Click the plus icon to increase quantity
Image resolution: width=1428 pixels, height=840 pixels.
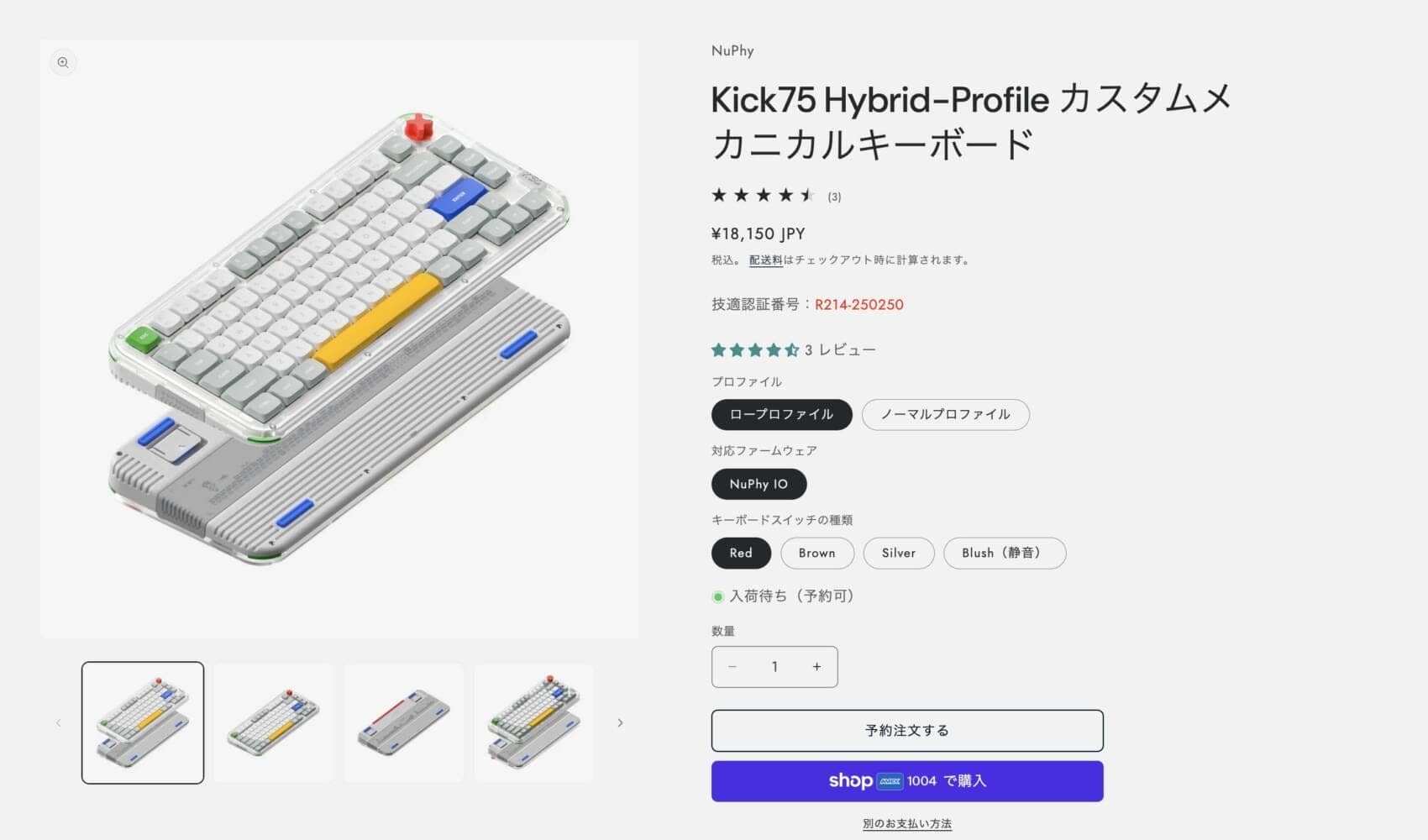tap(816, 666)
